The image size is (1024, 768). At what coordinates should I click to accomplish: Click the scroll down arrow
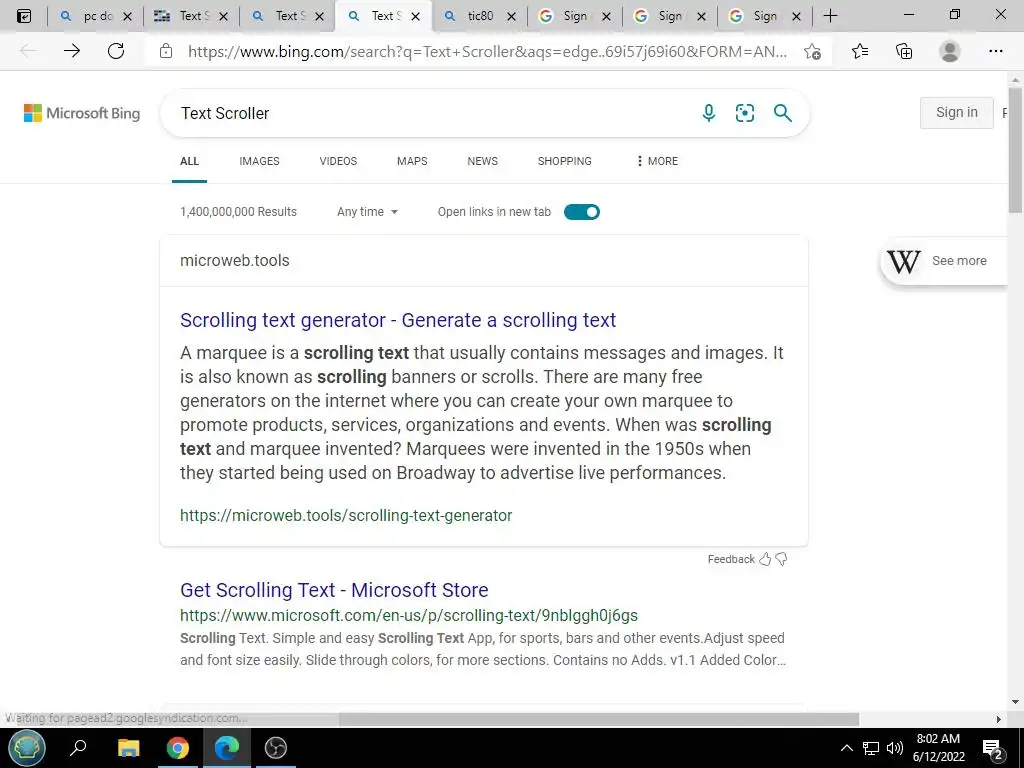click(x=1015, y=702)
